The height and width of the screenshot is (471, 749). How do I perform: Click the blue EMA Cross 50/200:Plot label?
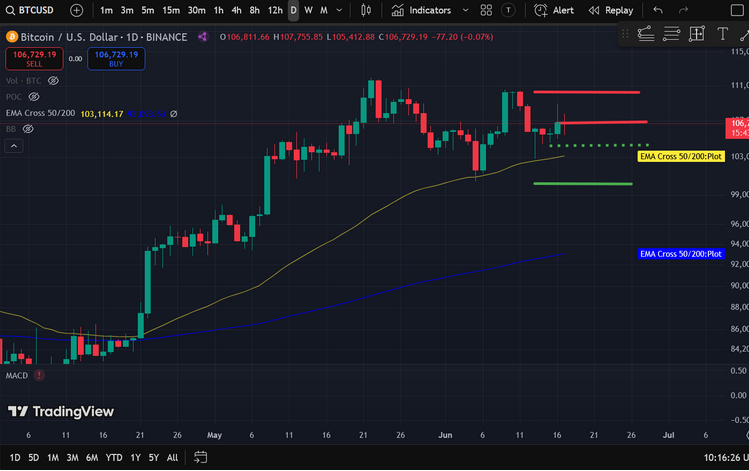click(x=681, y=254)
